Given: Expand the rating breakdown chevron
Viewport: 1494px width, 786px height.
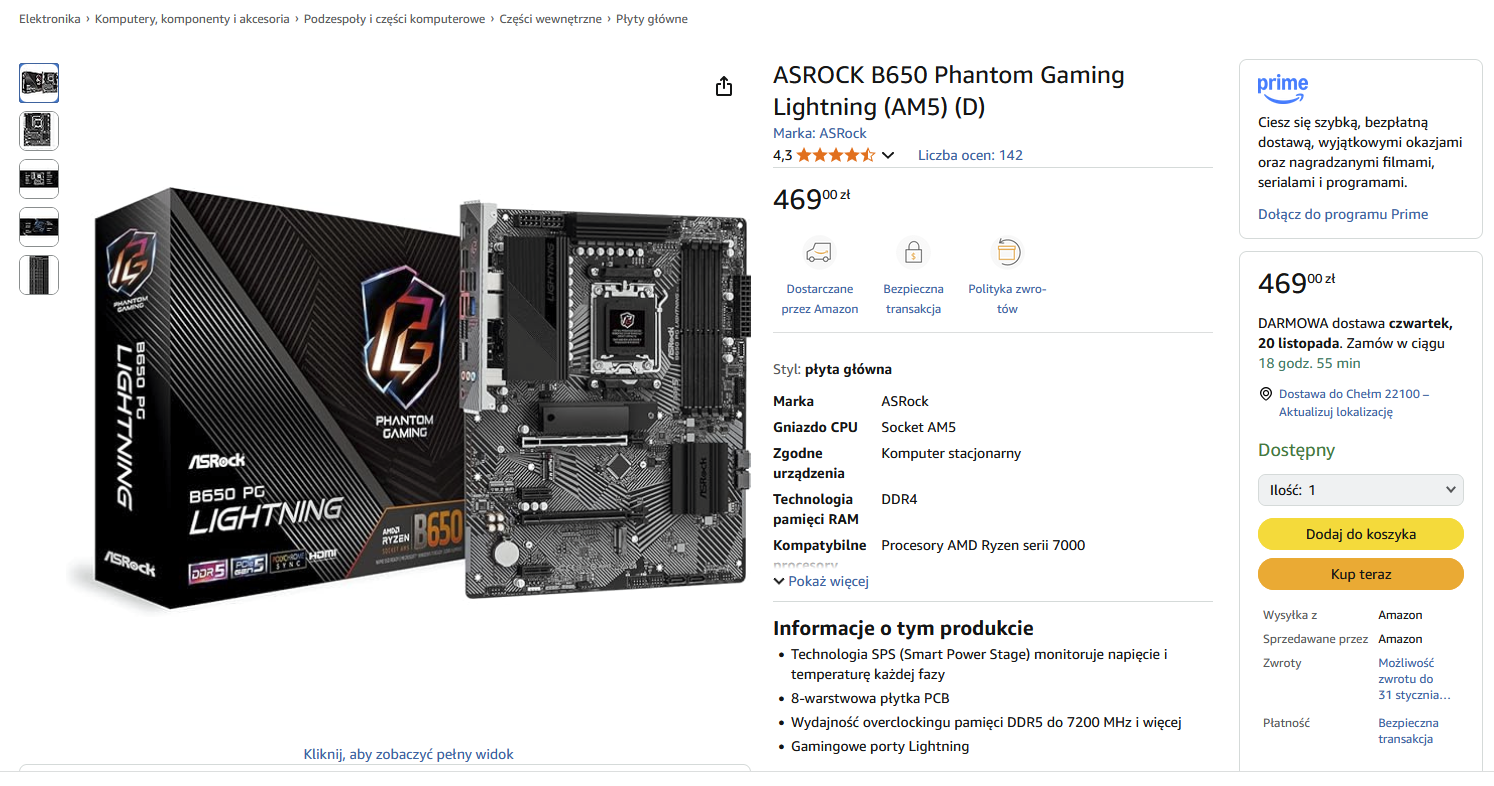Looking at the screenshot, I should (x=887, y=155).
